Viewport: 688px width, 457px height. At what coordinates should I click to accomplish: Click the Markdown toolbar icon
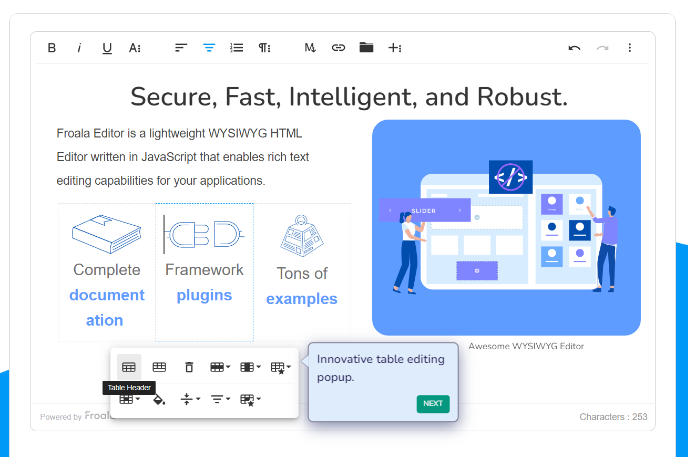pyautogui.click(x=310, y=48)
